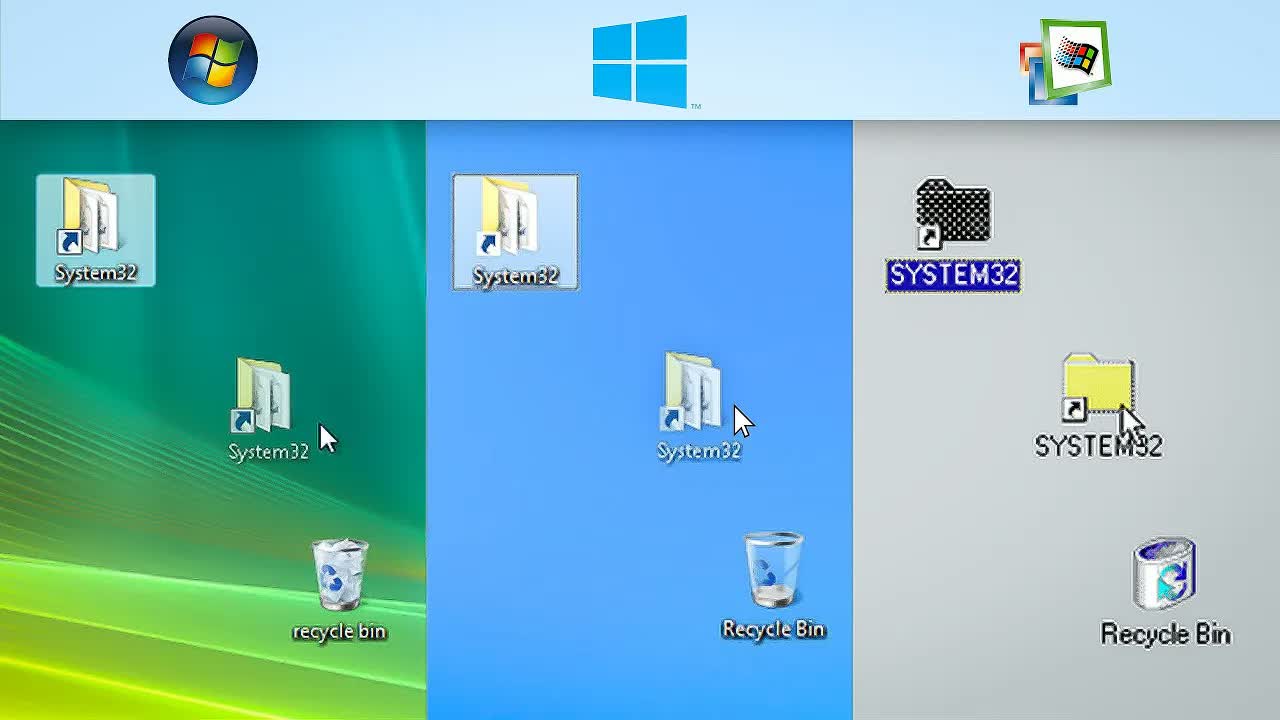Select the dithered black SYSTEM32 folder icon in the grey panel
The height and width of the screenshot is (720, 1280).
pos(954,213)
